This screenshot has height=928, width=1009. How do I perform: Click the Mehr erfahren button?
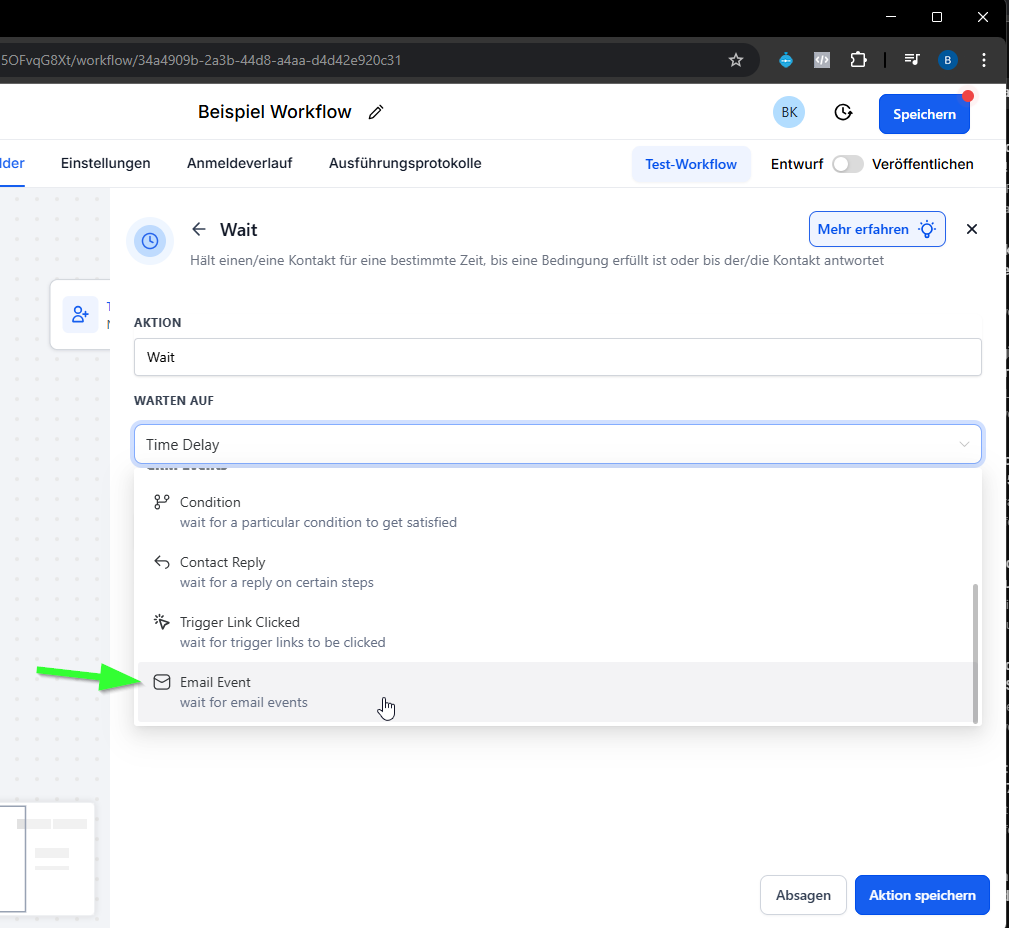(x=877, y=229)
